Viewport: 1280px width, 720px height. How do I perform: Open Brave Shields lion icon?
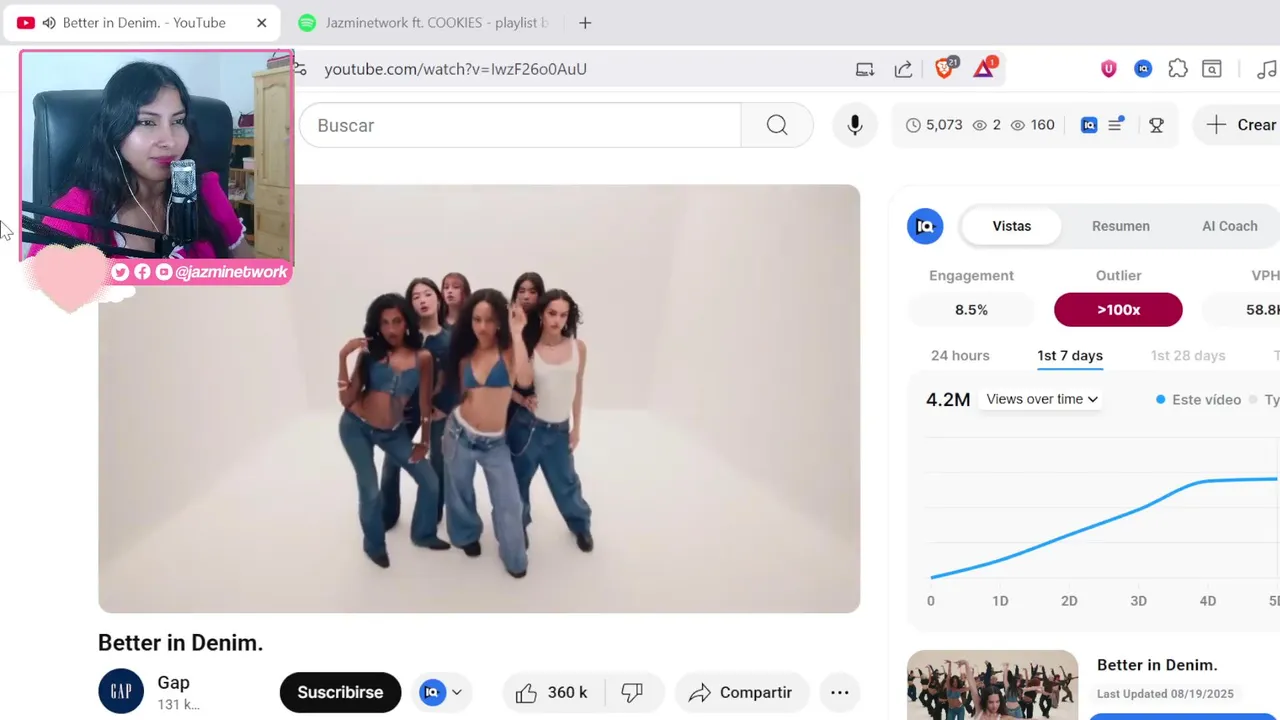coord(945,68)
